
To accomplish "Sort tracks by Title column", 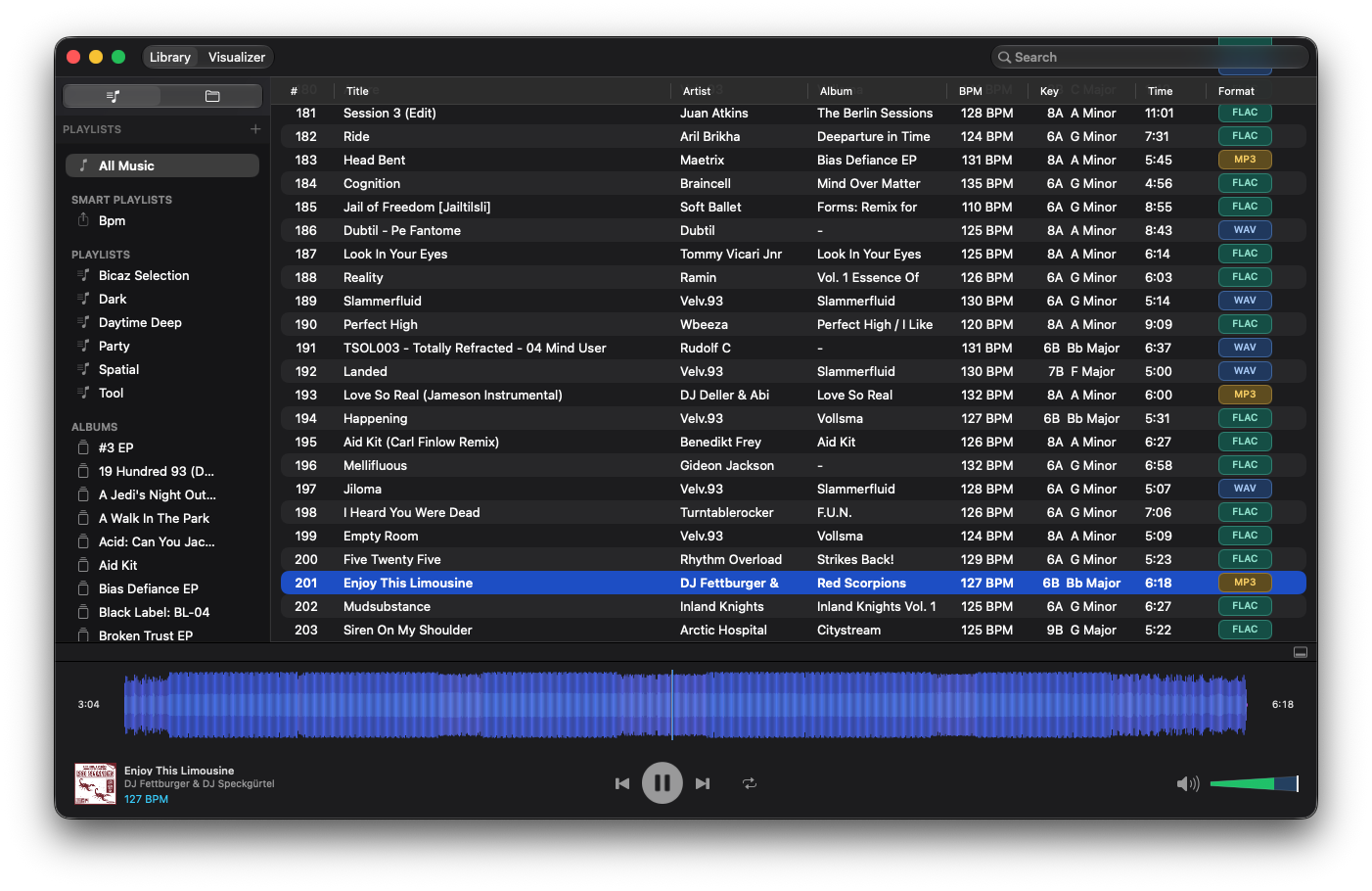I will point(357,91).
